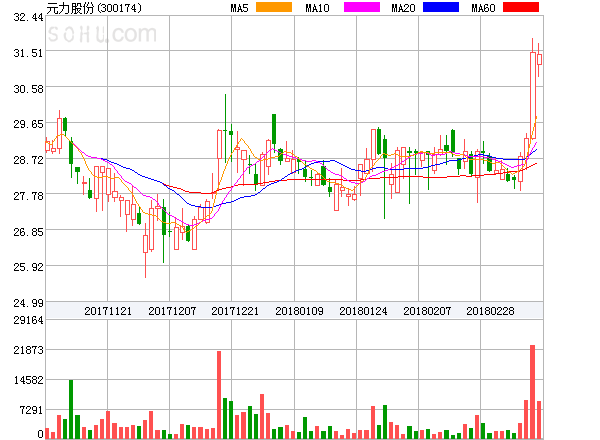
Task: Click the 20180124 date label
Action: [x=363, y=311]
